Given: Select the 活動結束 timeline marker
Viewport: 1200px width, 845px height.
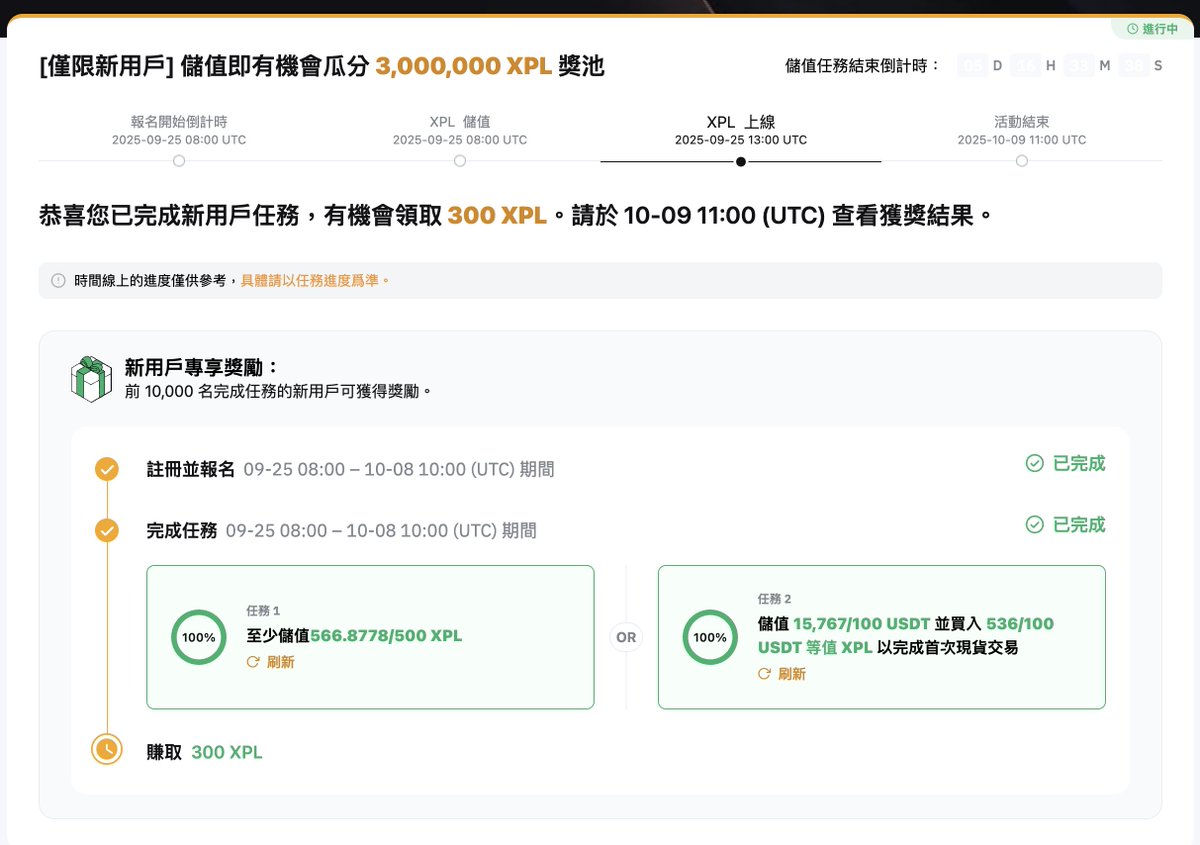Looking at the screenshot, I should pos(1021,161).
